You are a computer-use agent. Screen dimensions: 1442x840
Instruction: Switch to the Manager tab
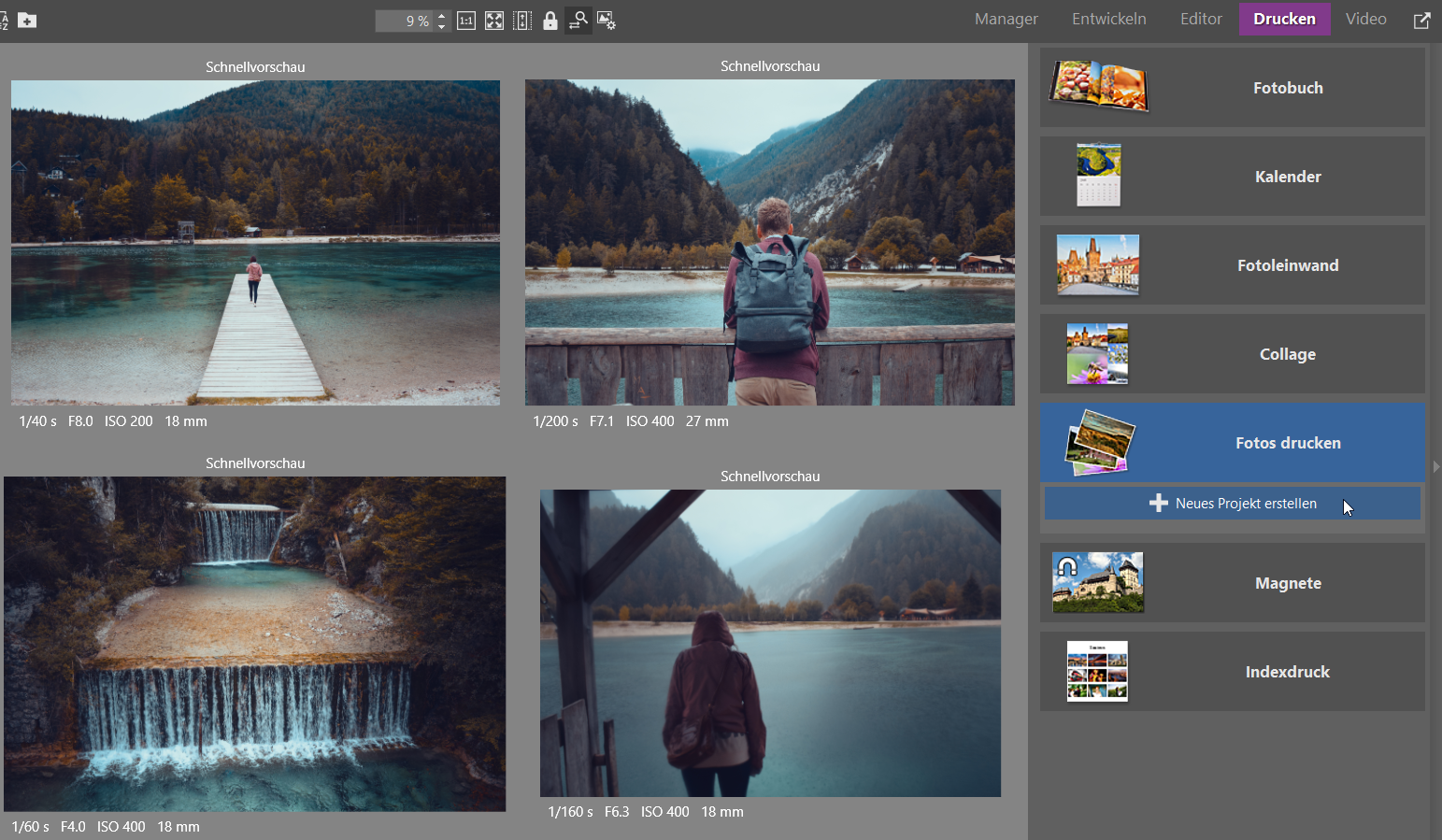pyautogui.click(x=1006, y=19)
